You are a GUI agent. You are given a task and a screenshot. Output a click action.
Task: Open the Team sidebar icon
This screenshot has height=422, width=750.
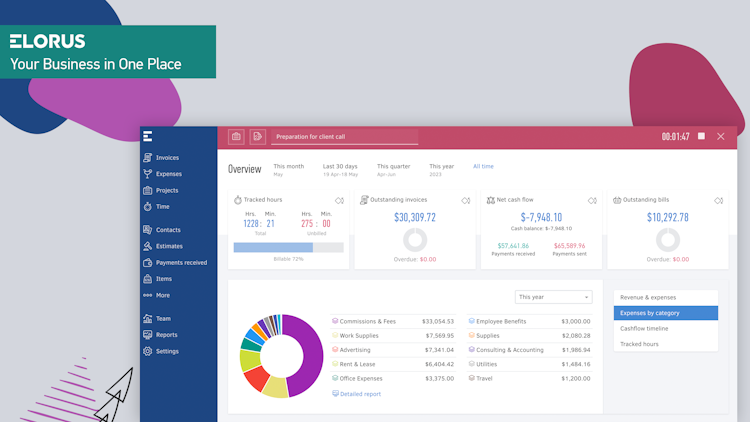(148, 318)
